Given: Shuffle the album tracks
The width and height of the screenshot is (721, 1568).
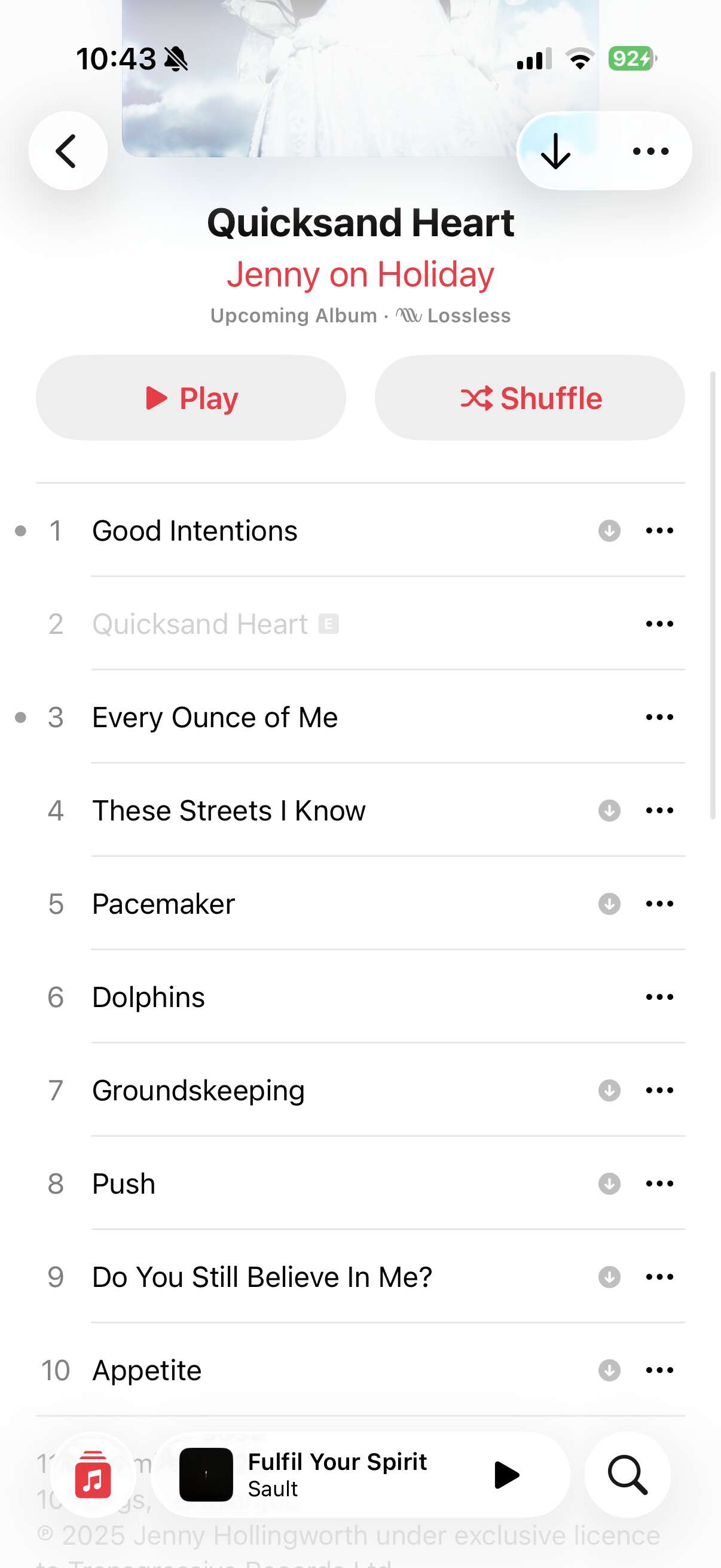Looking at the screenshot, I should (530, 398).
